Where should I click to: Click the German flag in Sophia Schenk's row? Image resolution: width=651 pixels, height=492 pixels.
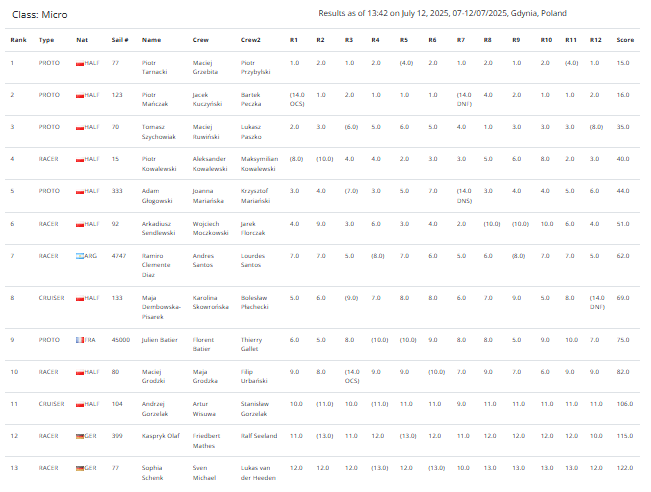80,468
